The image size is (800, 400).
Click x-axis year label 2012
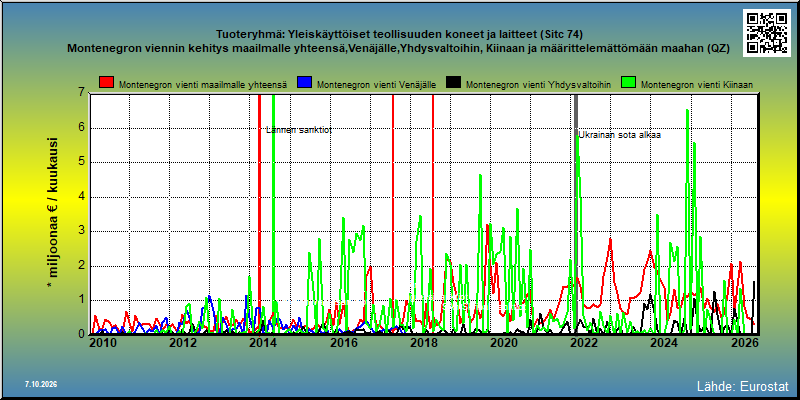click(183, 343)
